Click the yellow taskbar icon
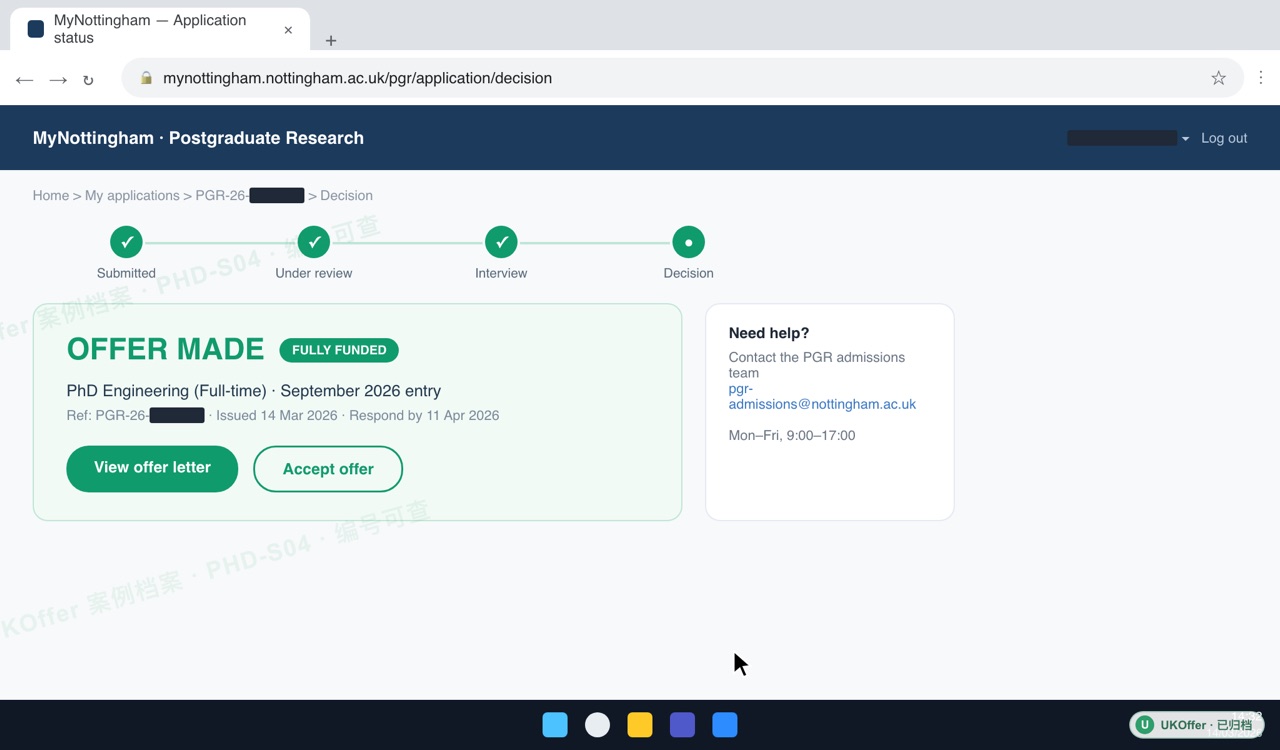Screen dimensions: 1280x750 click(640, 725)
